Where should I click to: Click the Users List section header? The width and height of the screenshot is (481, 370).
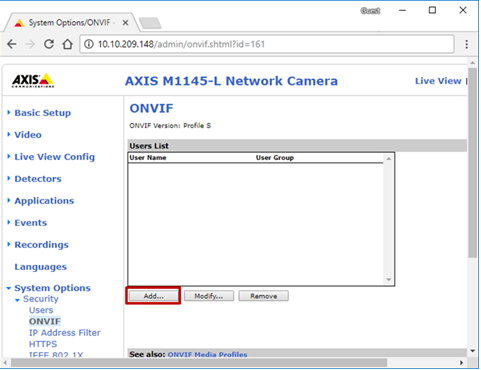click(297, 146)
